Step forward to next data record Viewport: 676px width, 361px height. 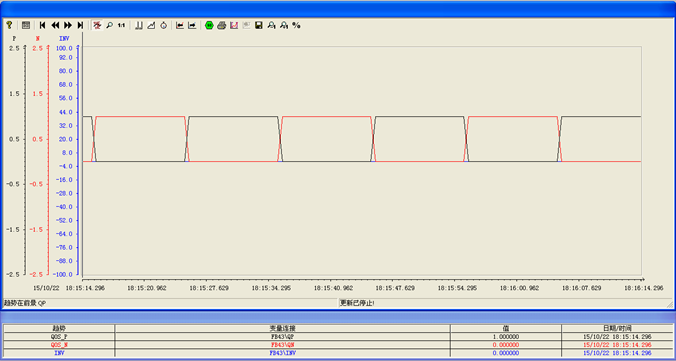tap(68, 25)
